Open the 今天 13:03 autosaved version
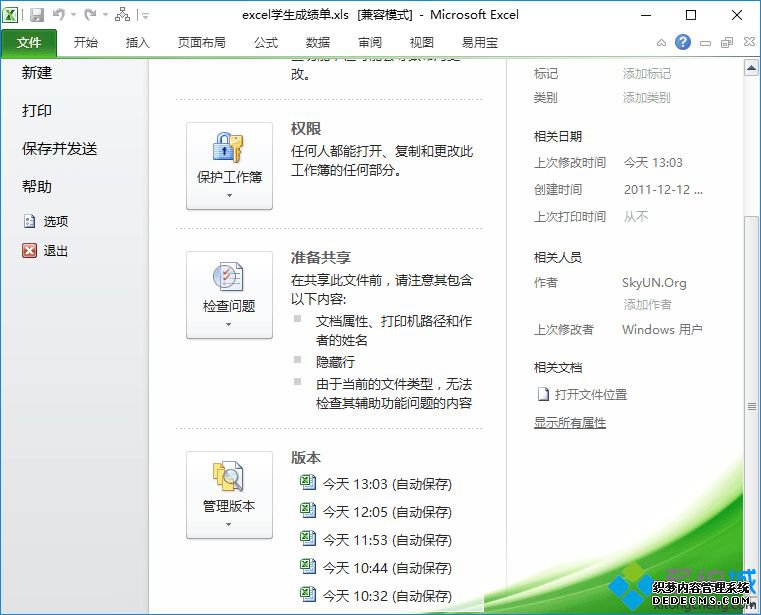Viewport: 761px width, 615px height. 387,484
